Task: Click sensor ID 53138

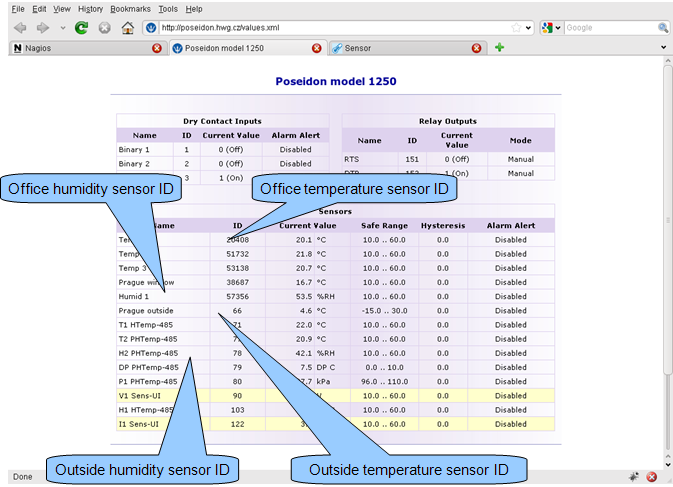Action: tap(237, 268)
